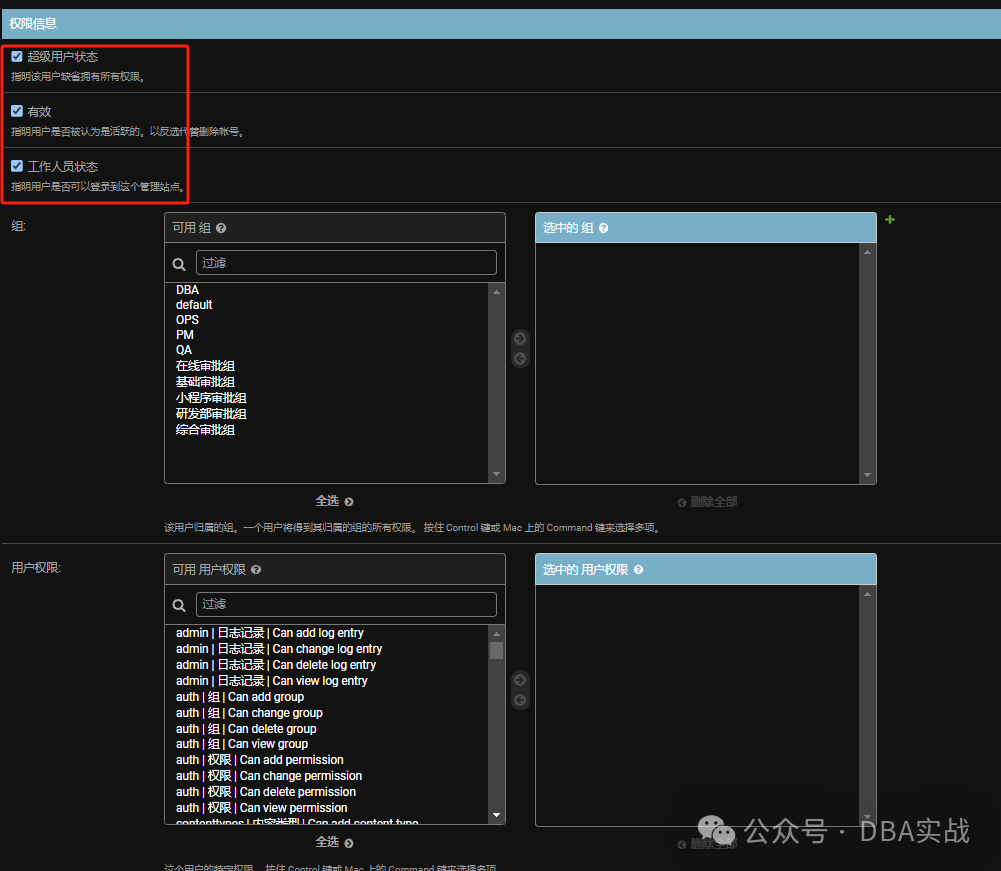Image resolution: width=1001 pixels, height=871 pixels.
Task: Click the search icon in groups filter
Action: 179,264
